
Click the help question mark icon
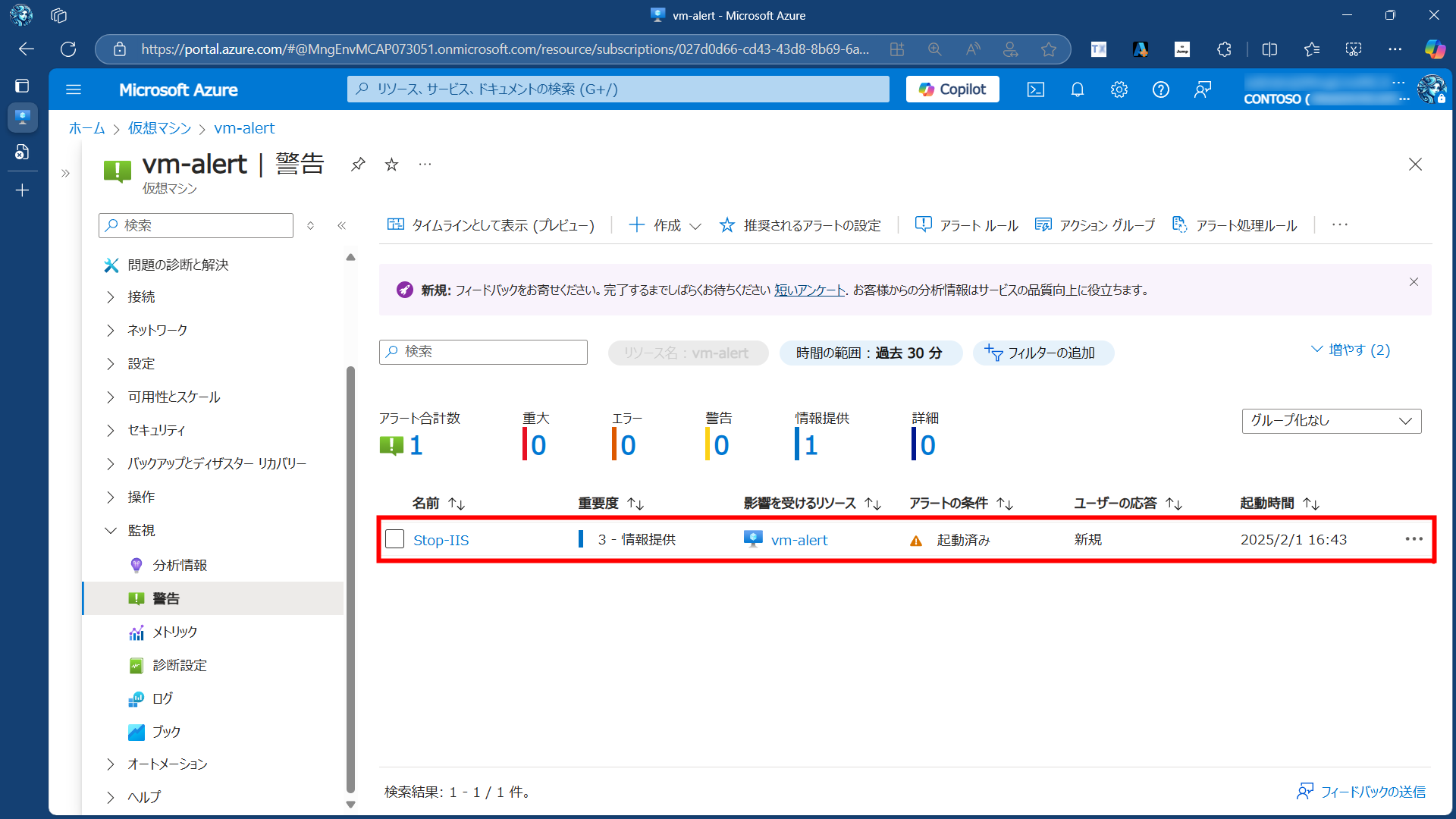click(x=1160, y=89)
